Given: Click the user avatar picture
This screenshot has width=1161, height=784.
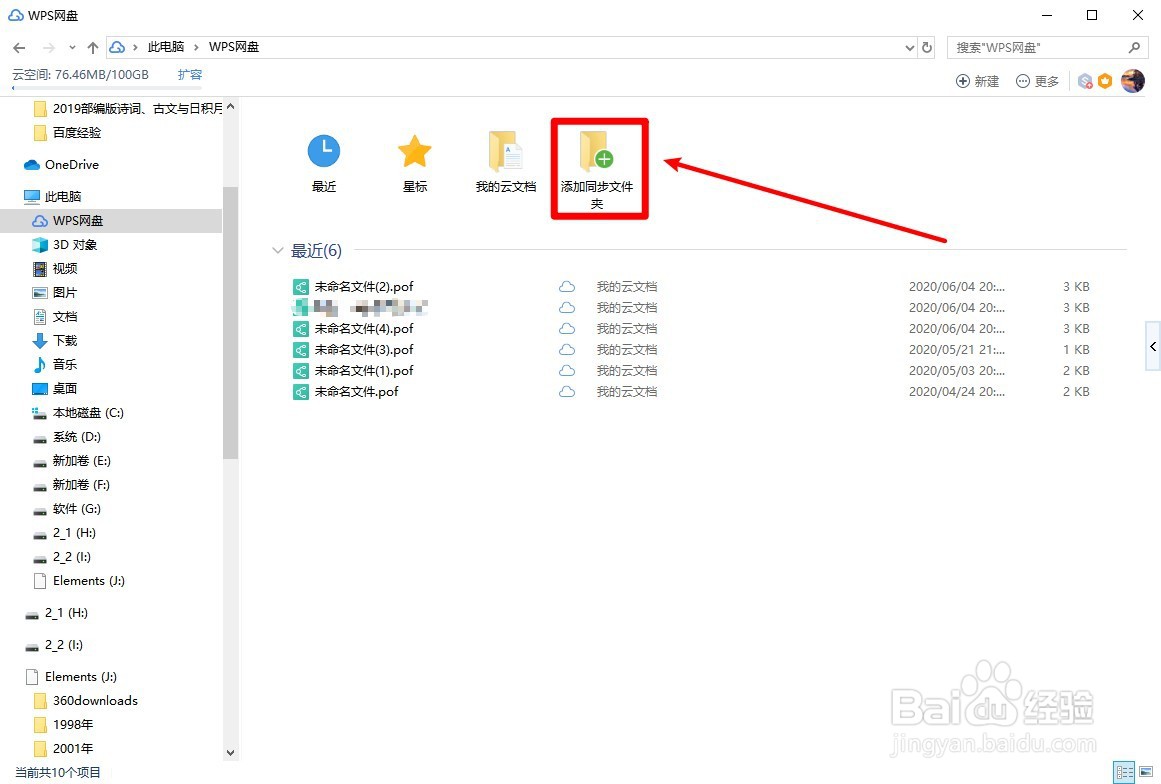Looking at the screenshot, I should tap(1133, 81).
